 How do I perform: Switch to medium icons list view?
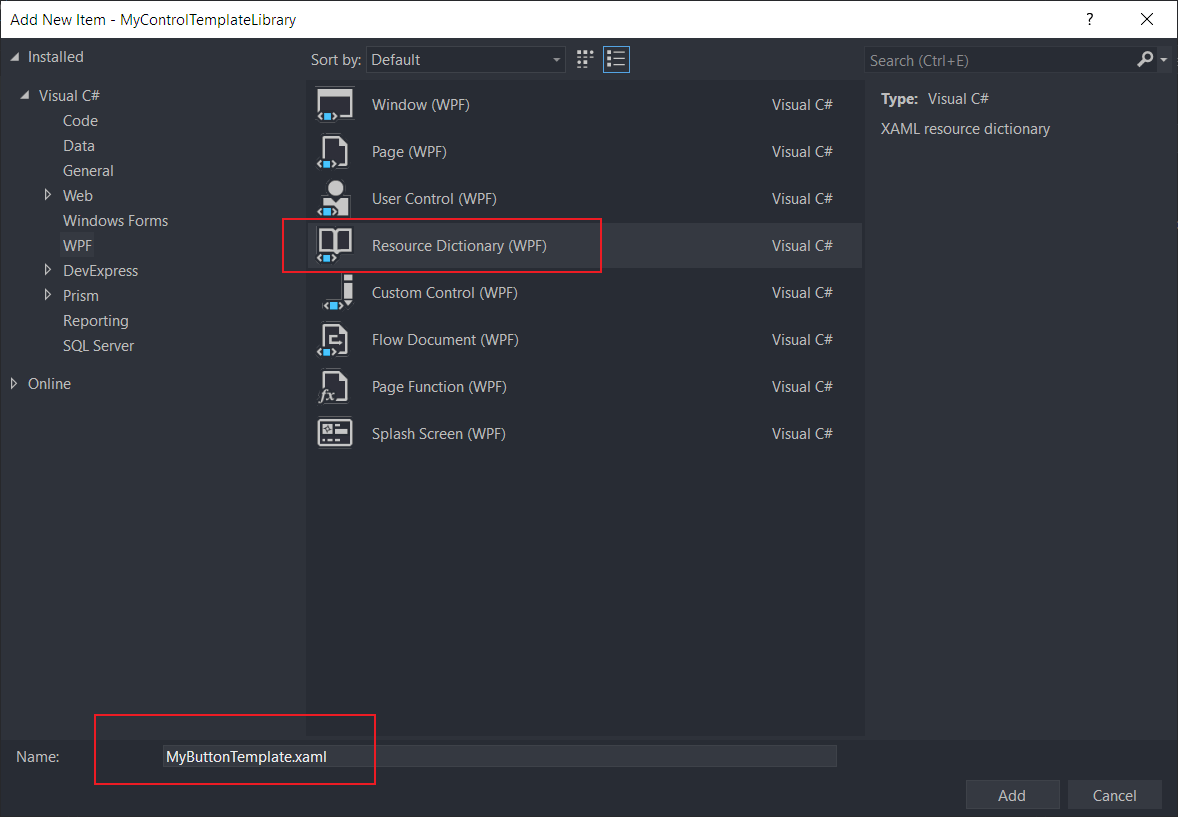(x=616, y=60)
